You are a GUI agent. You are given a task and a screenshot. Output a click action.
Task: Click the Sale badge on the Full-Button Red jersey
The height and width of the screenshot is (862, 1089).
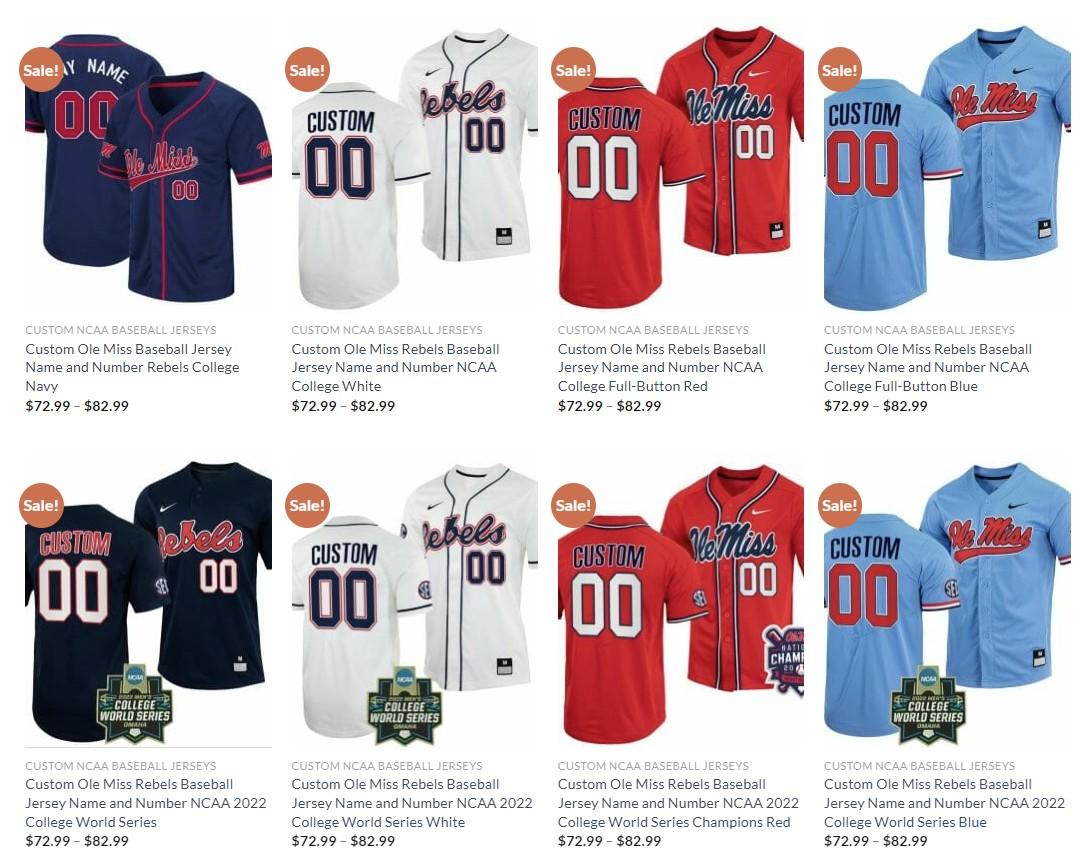click(573, 69)
